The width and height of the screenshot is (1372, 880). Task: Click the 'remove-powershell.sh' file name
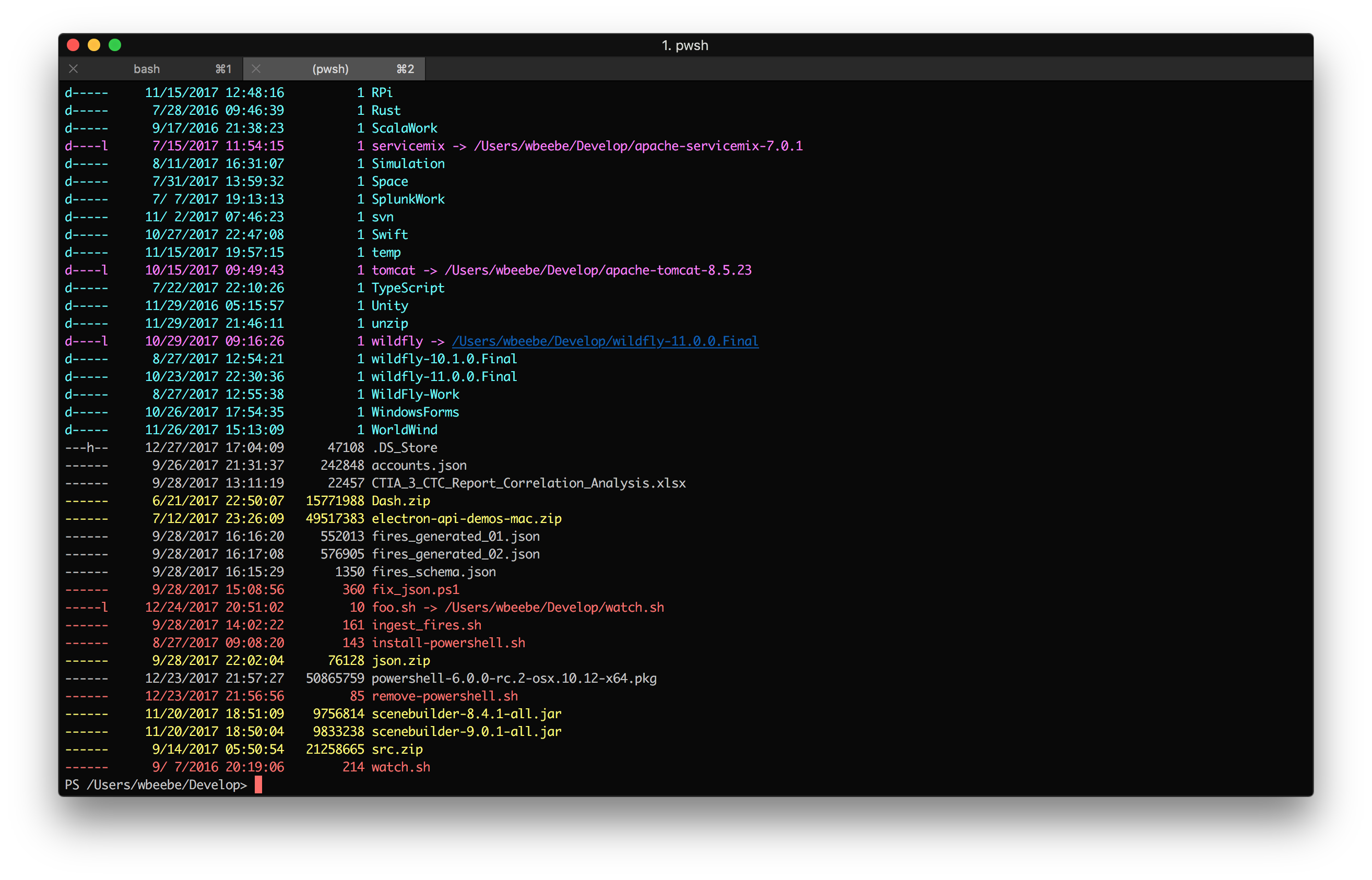click(x=445, y=696)
